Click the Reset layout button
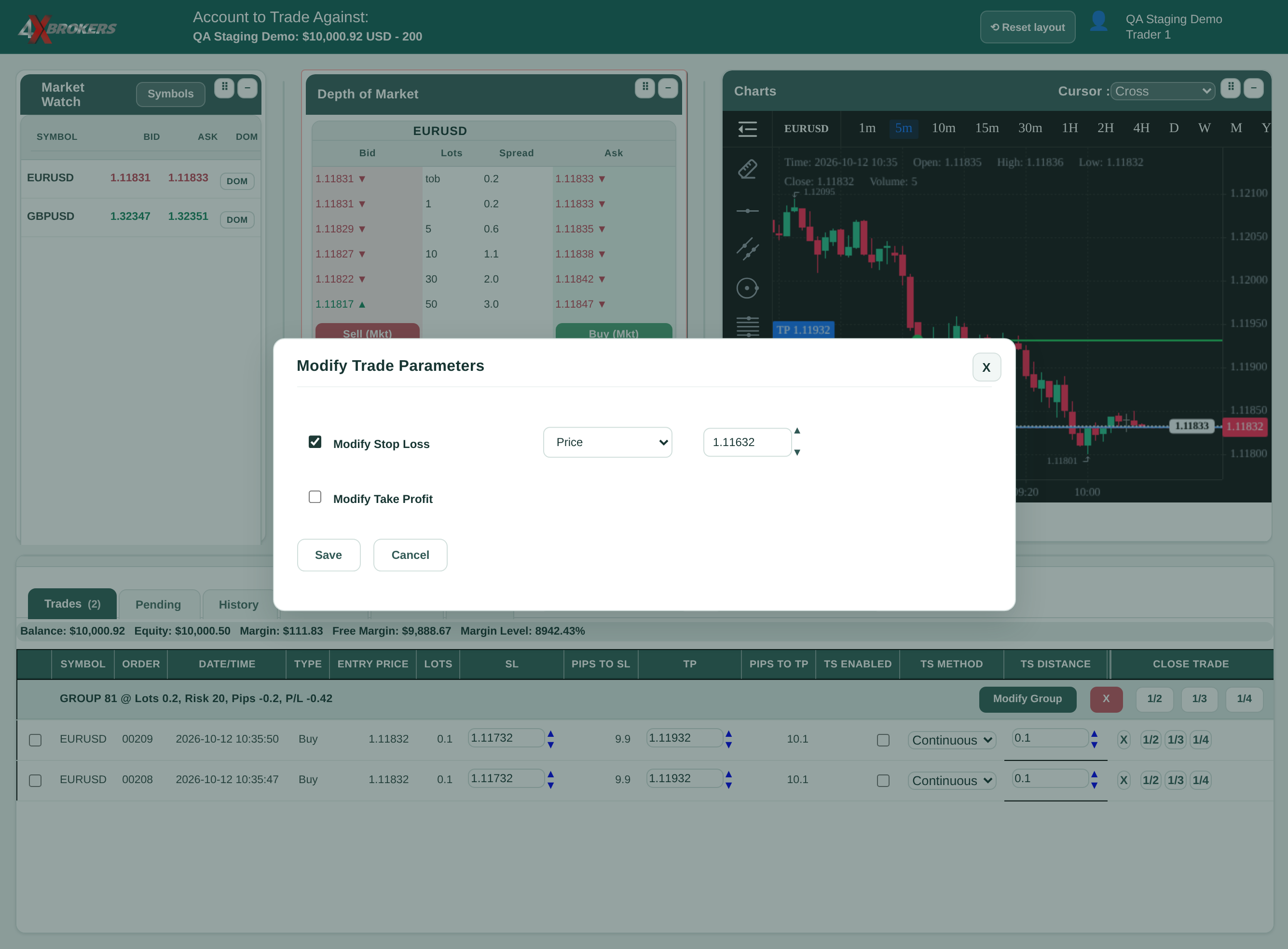Screen dimensions: 1288x949 click(x=1028, y=27)
